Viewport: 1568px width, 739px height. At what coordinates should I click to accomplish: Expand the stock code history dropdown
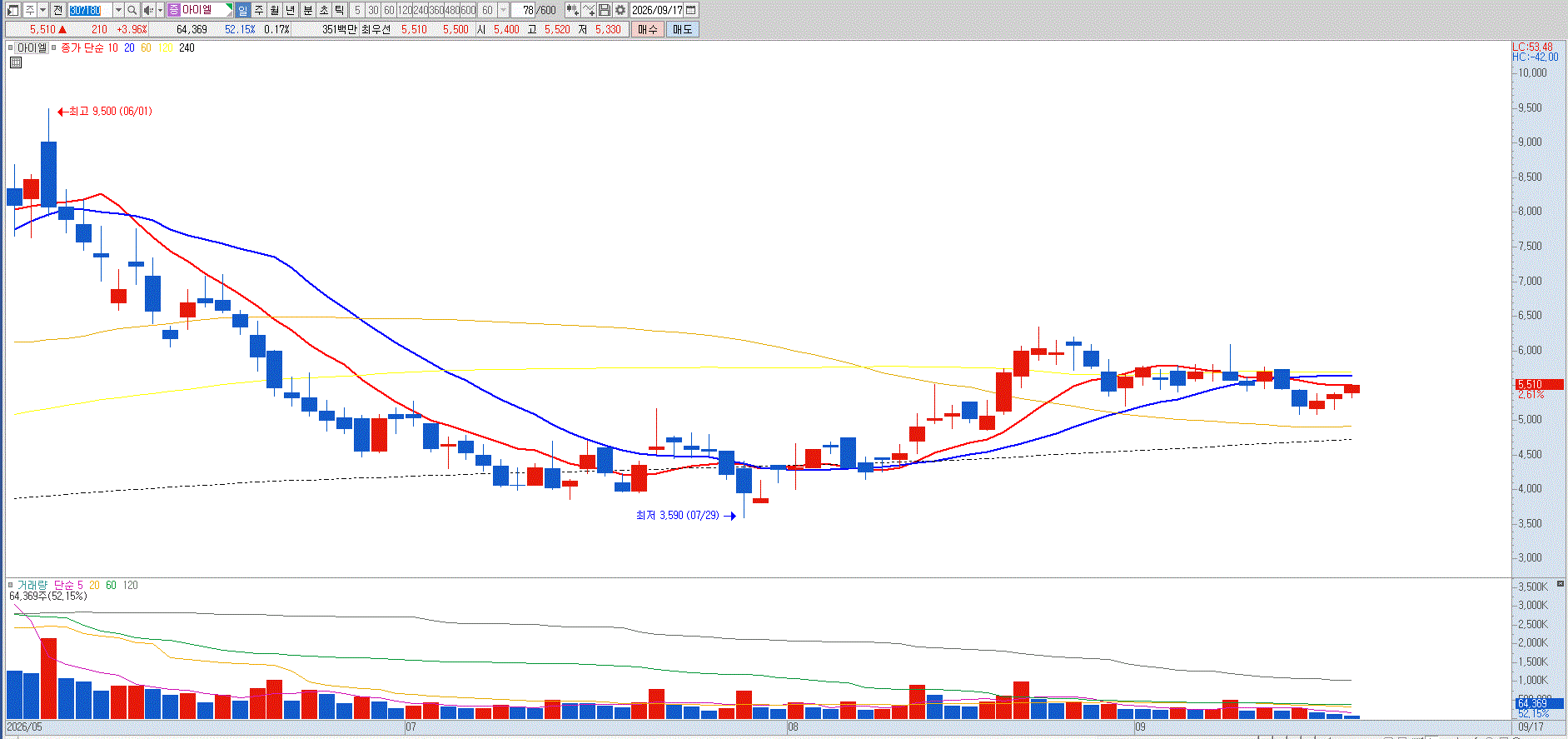point(118,10)
